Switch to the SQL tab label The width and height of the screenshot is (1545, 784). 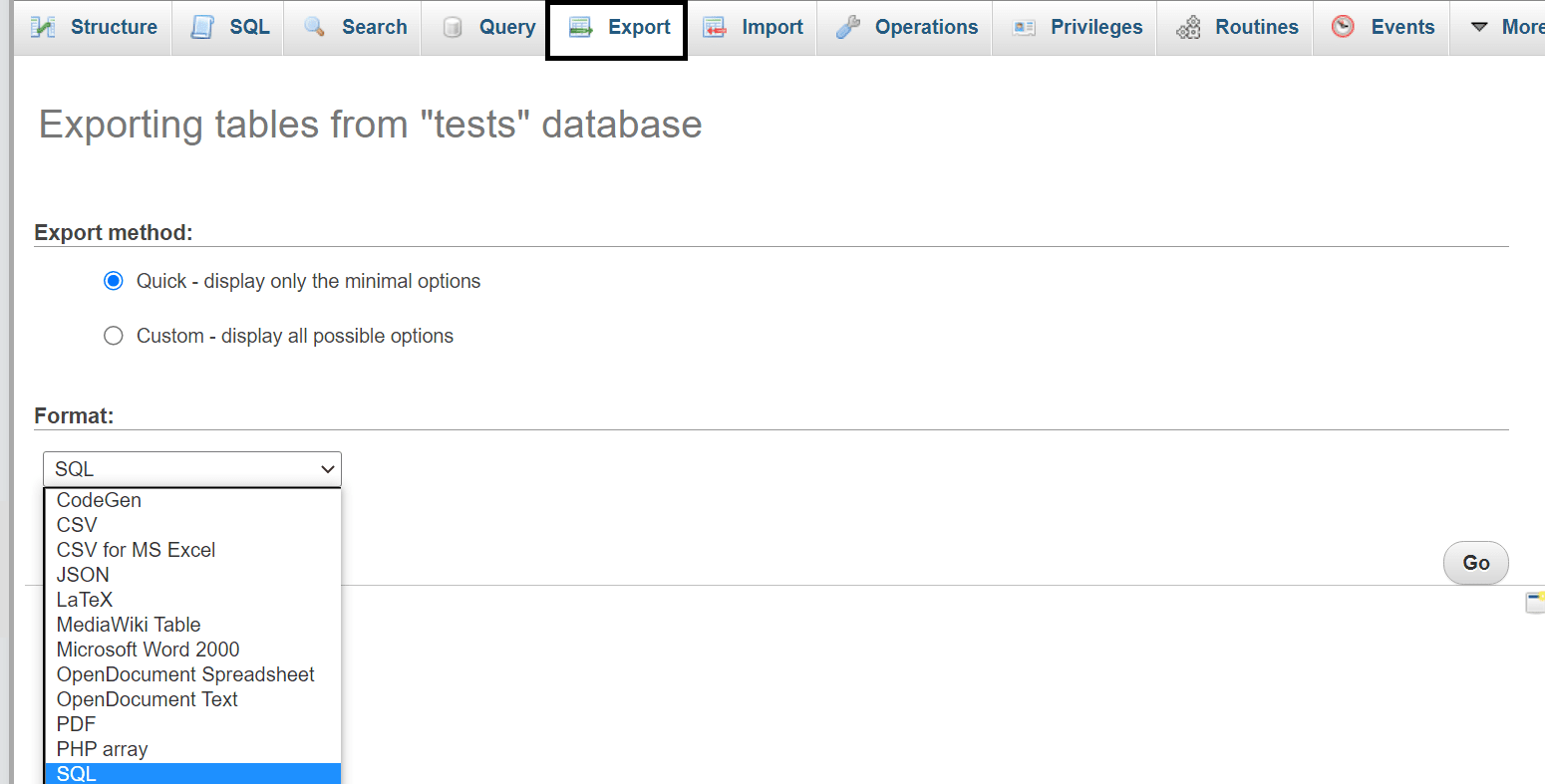(x=249, y=27)
